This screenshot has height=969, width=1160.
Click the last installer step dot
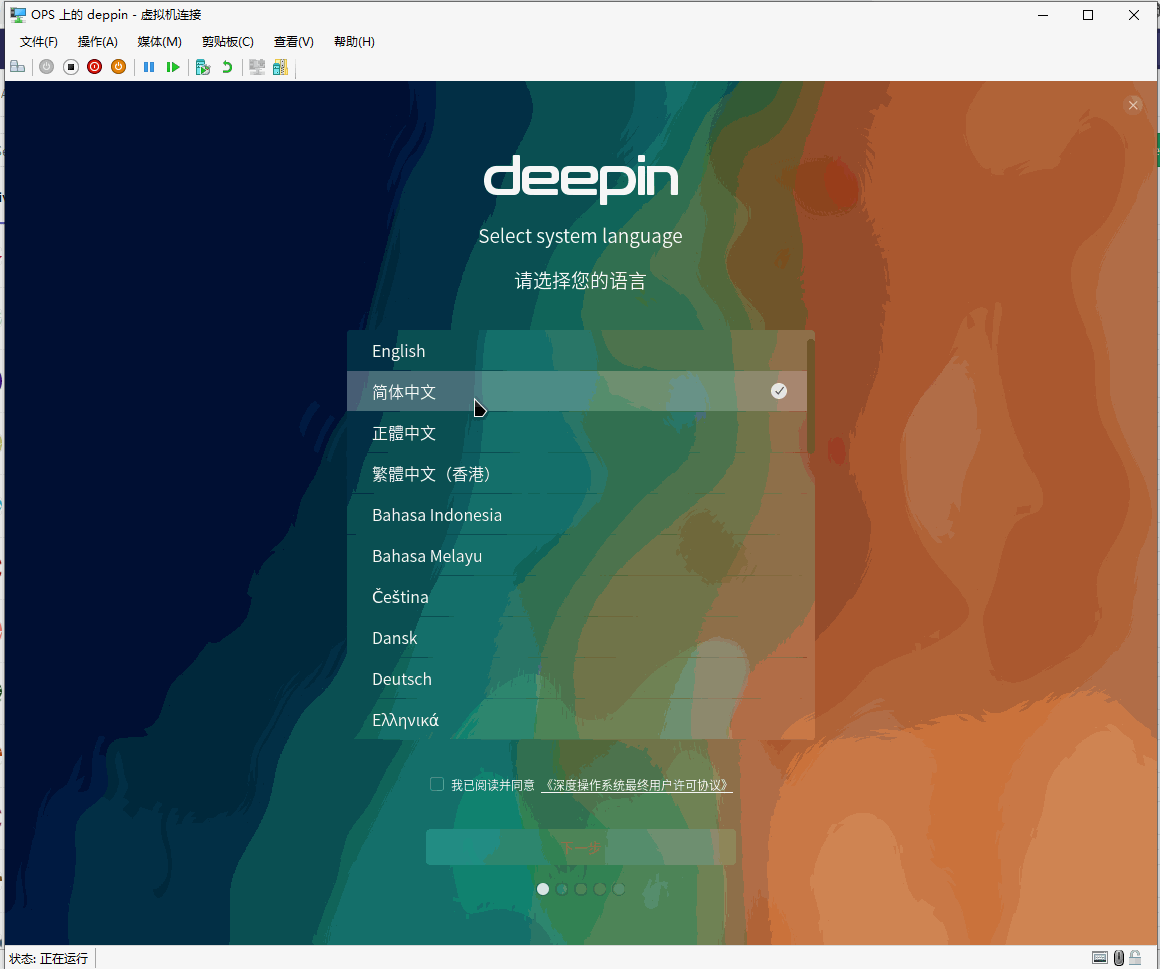point(619,889)
